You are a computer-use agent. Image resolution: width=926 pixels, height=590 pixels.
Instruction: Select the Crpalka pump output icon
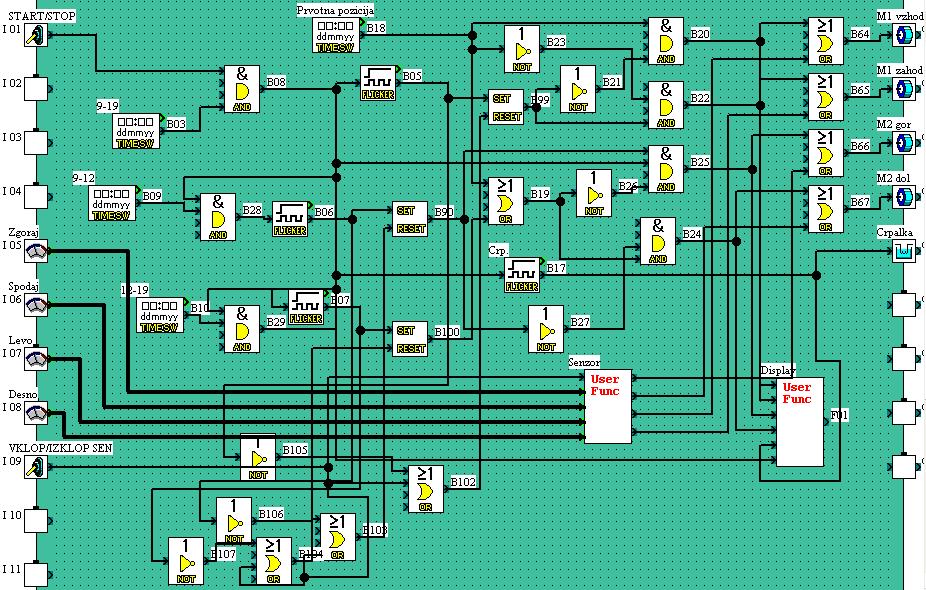coord(904,251)
